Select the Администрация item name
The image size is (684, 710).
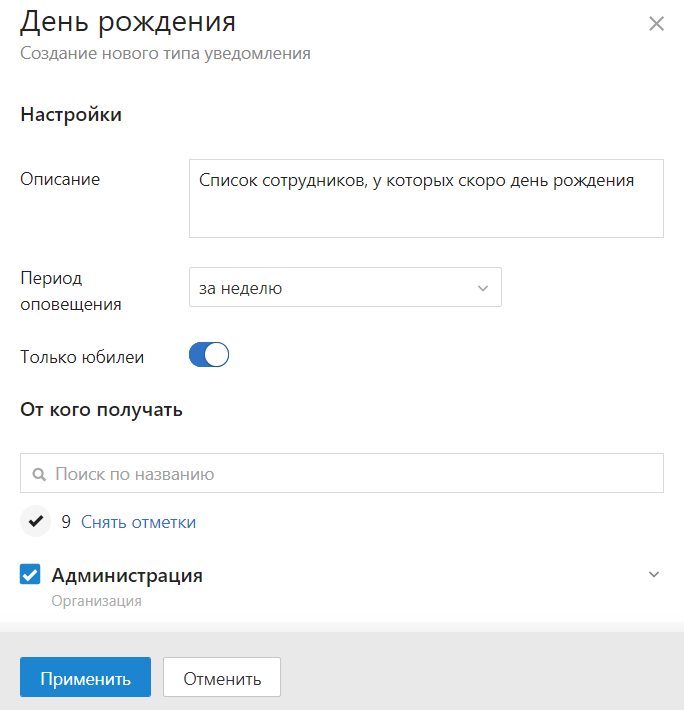[x=127, y=576]
